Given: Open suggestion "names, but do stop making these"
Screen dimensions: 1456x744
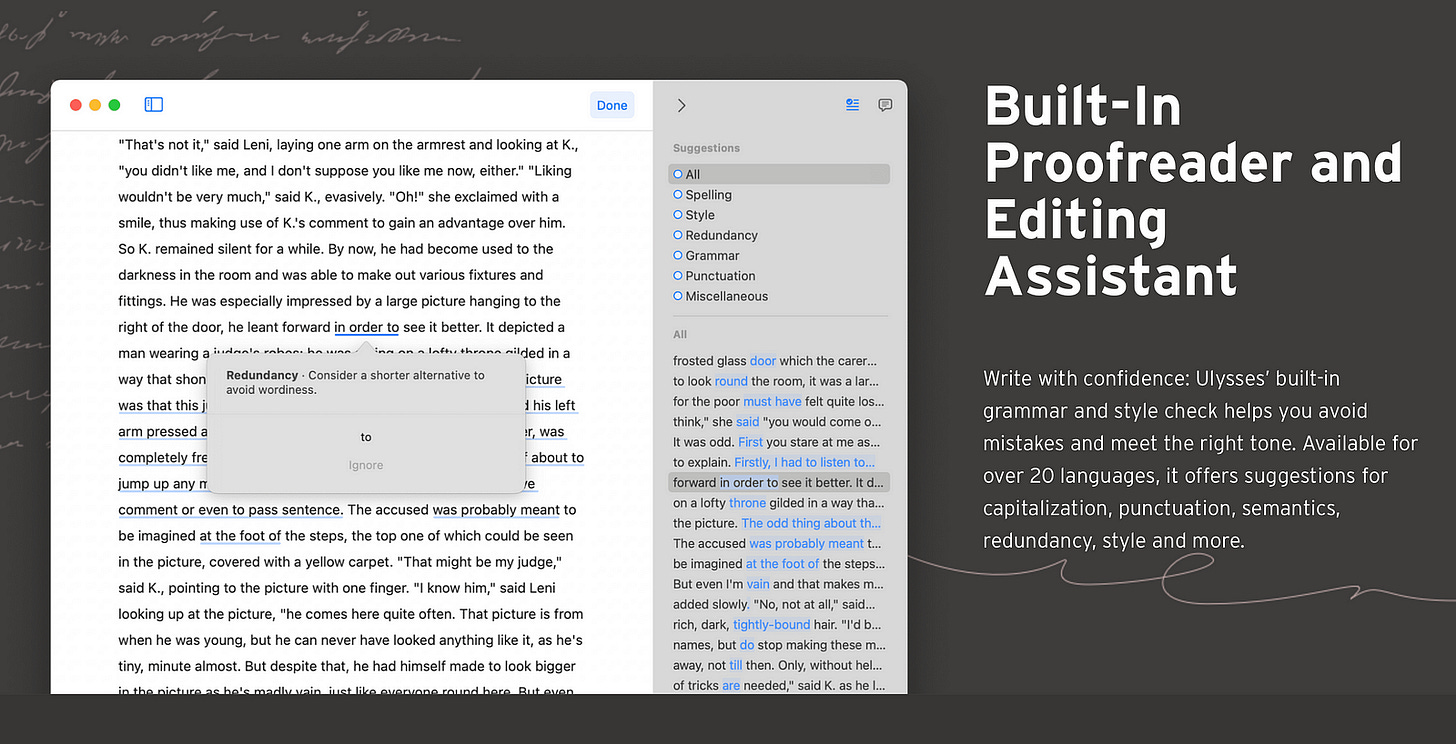Looking at the screenshot, I should (779, 645).
